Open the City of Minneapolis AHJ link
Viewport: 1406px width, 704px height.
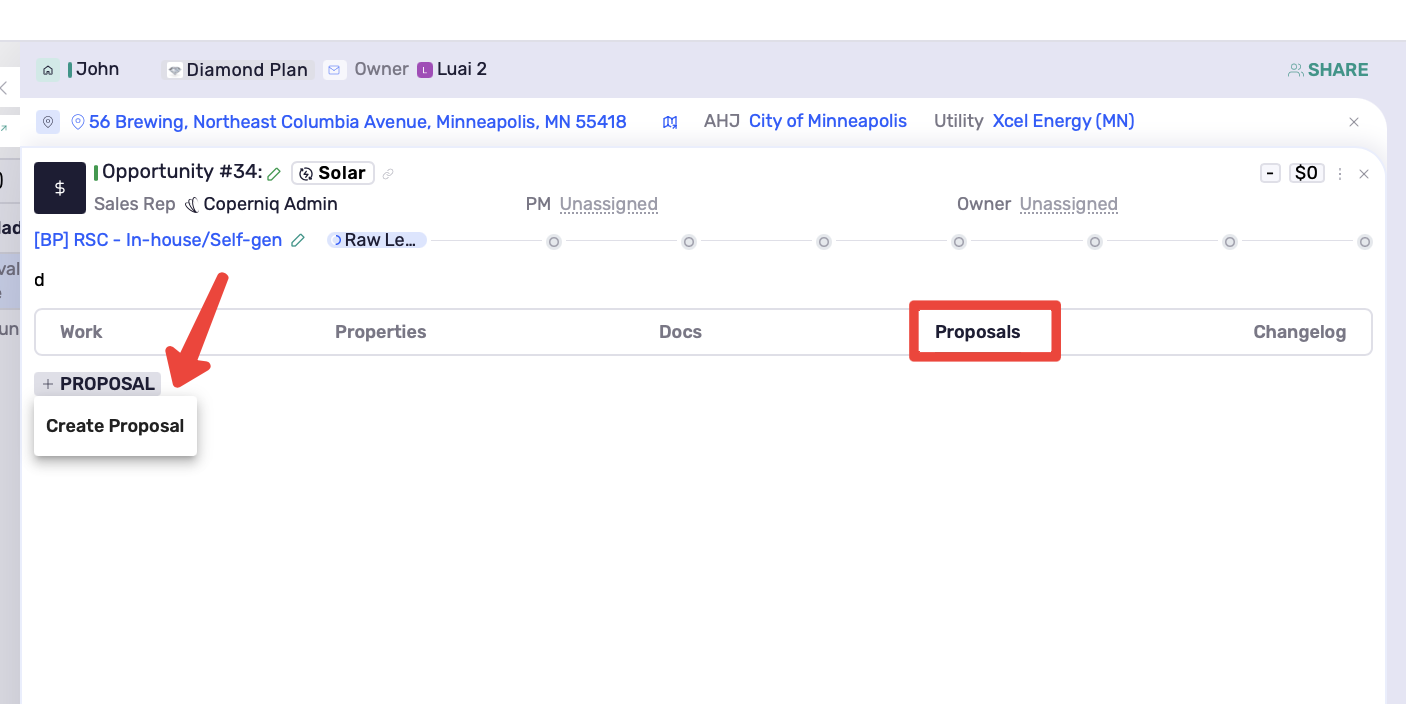828,122
